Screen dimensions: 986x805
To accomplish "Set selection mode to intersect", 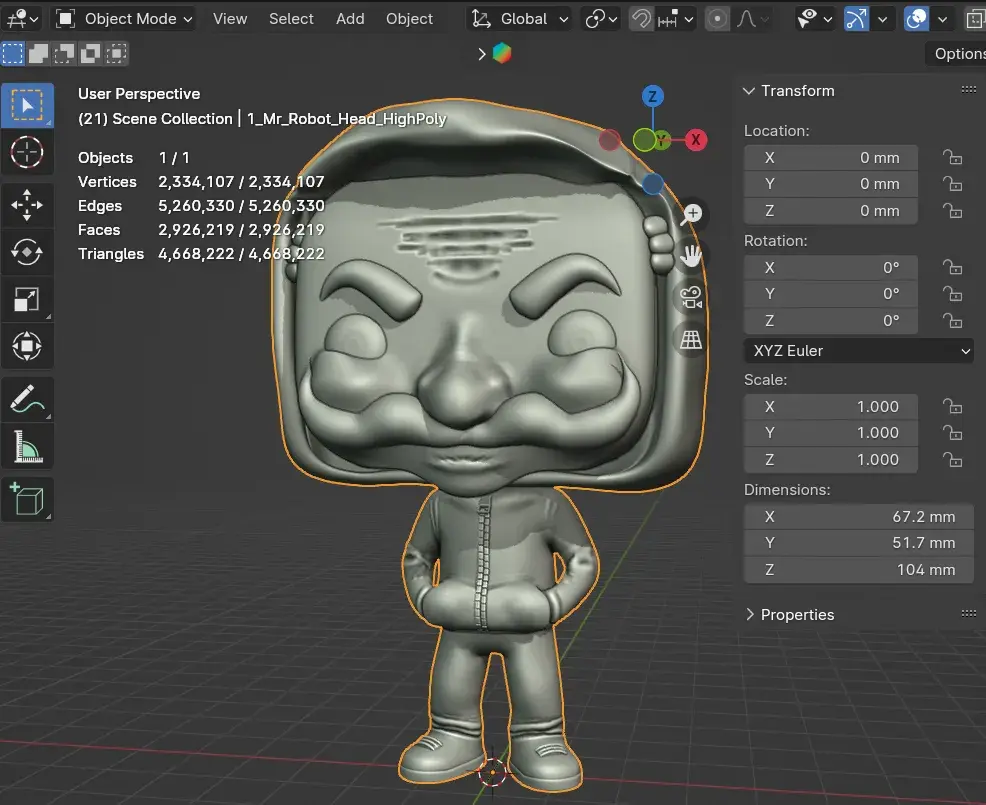I will [x=116, y=53].
